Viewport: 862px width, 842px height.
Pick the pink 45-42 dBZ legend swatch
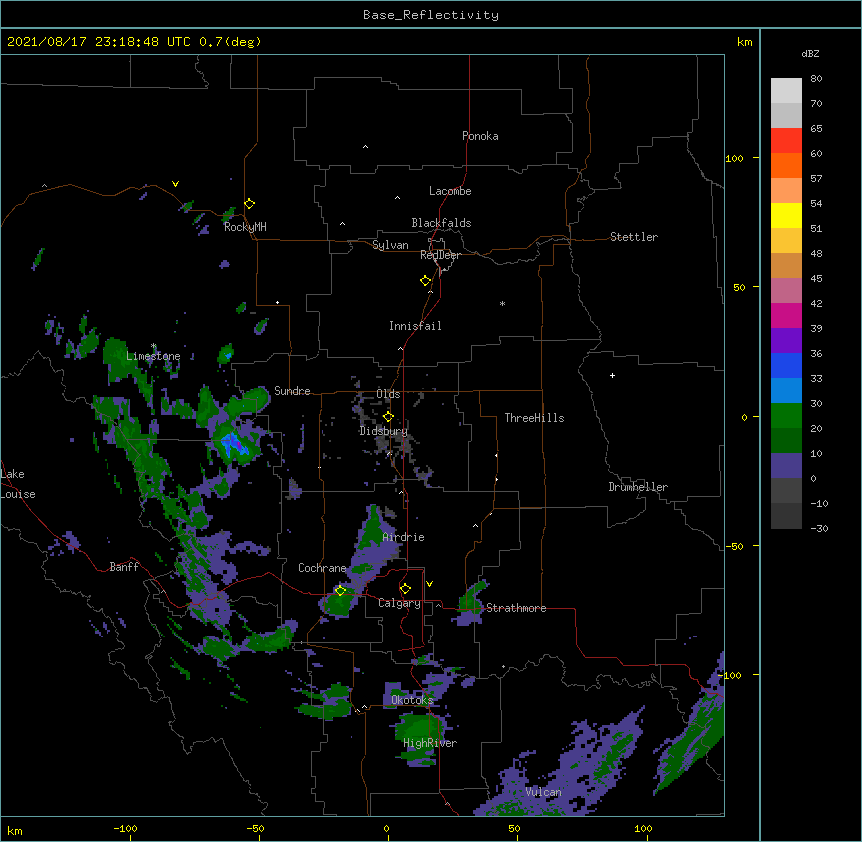(786, 291)
